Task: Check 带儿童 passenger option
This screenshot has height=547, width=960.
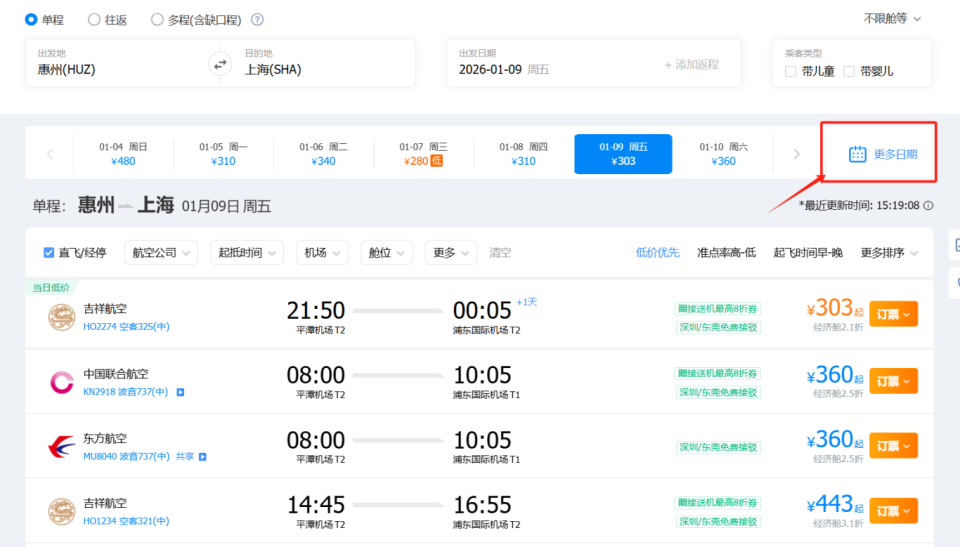Action: point(790,72)
